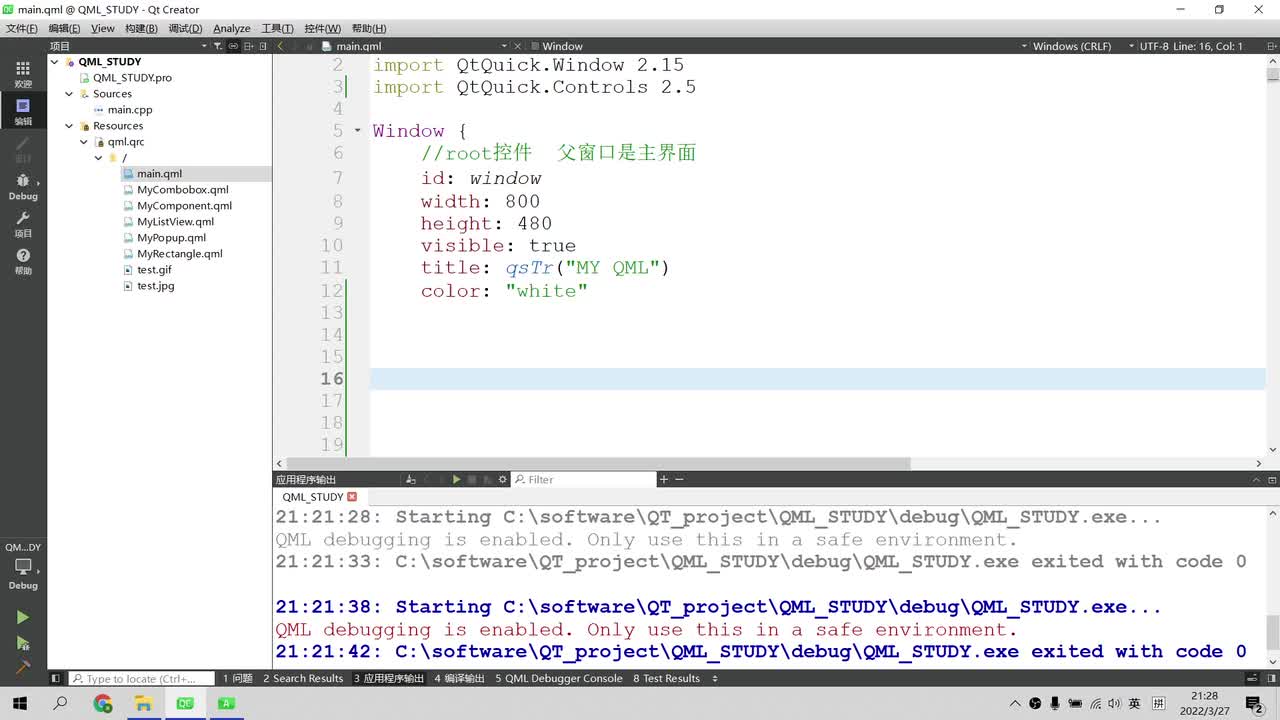The width and height of the screenshot is (1280, 720).
Task: Toggle the left sidebar visibility
Action: coord(56,679)
